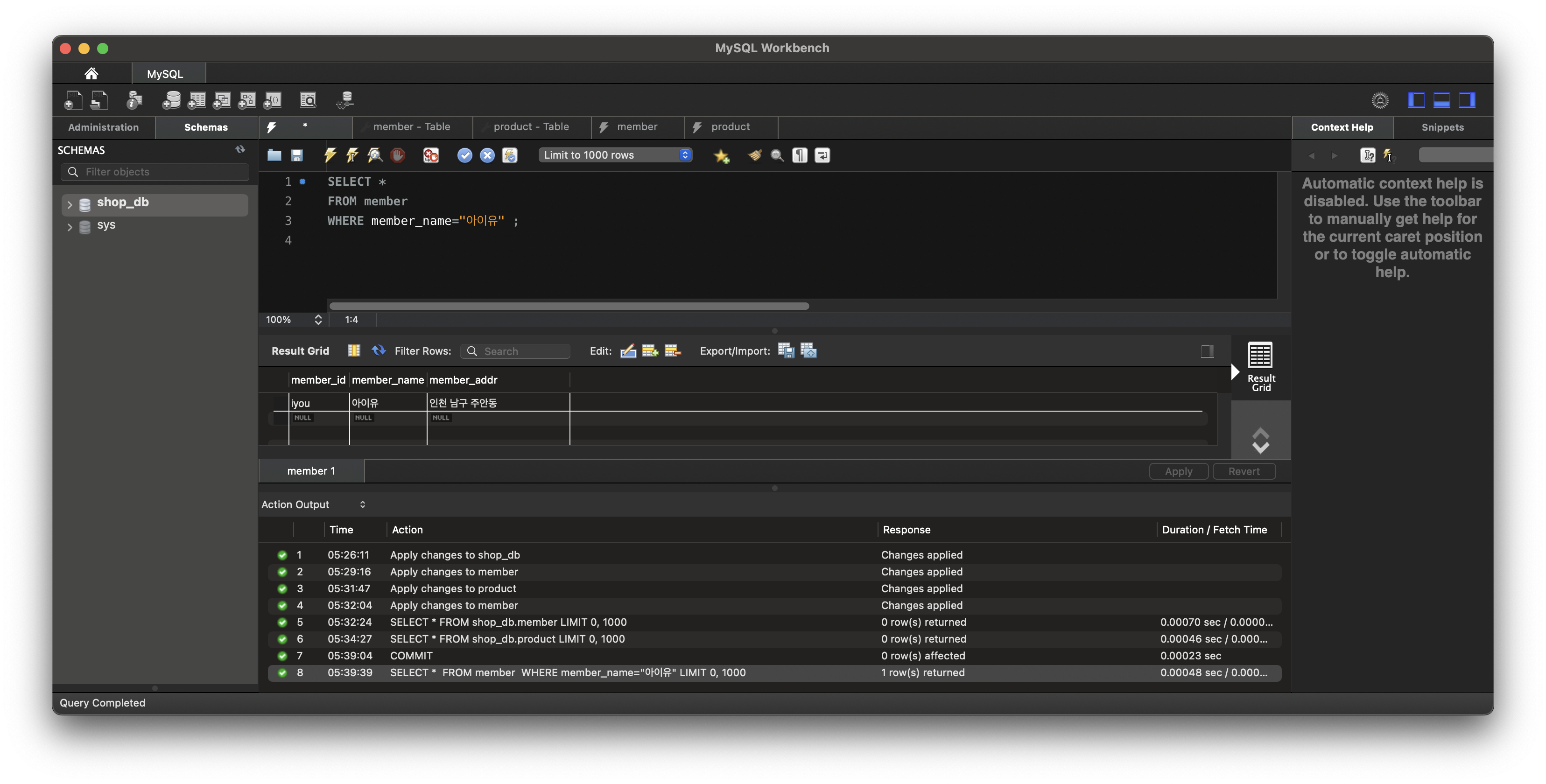
Task: Toggle the bottom output panel visibility
Action: (x=1441, y=100)
